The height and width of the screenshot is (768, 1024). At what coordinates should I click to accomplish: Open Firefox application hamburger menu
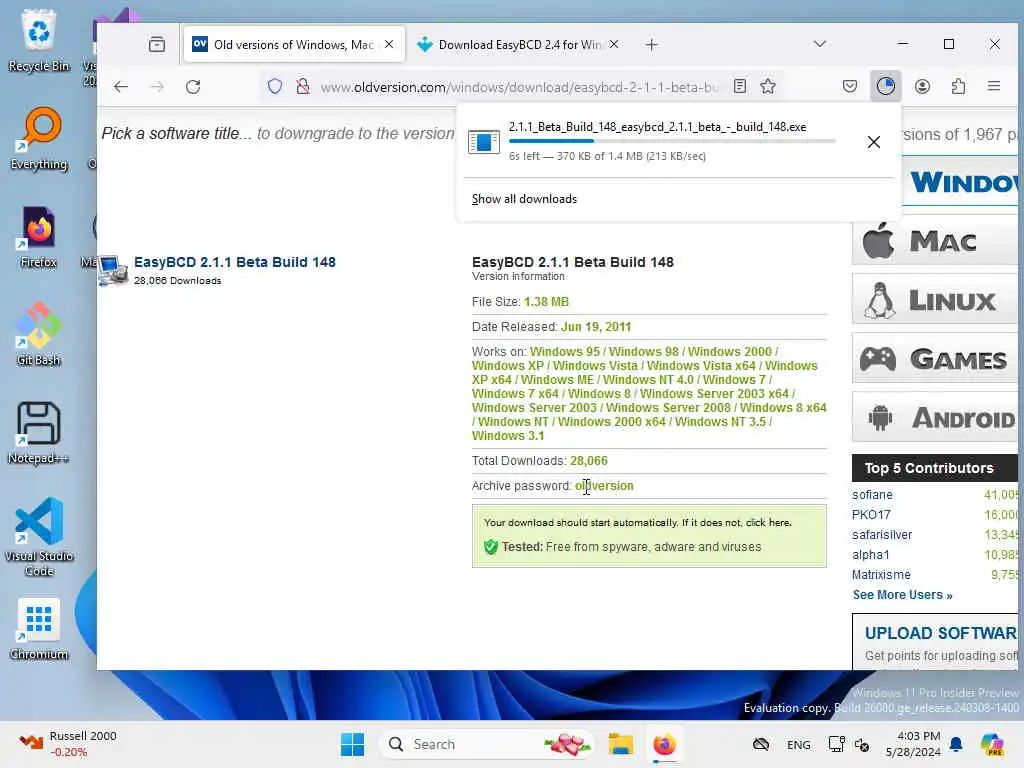click(994, 86)
